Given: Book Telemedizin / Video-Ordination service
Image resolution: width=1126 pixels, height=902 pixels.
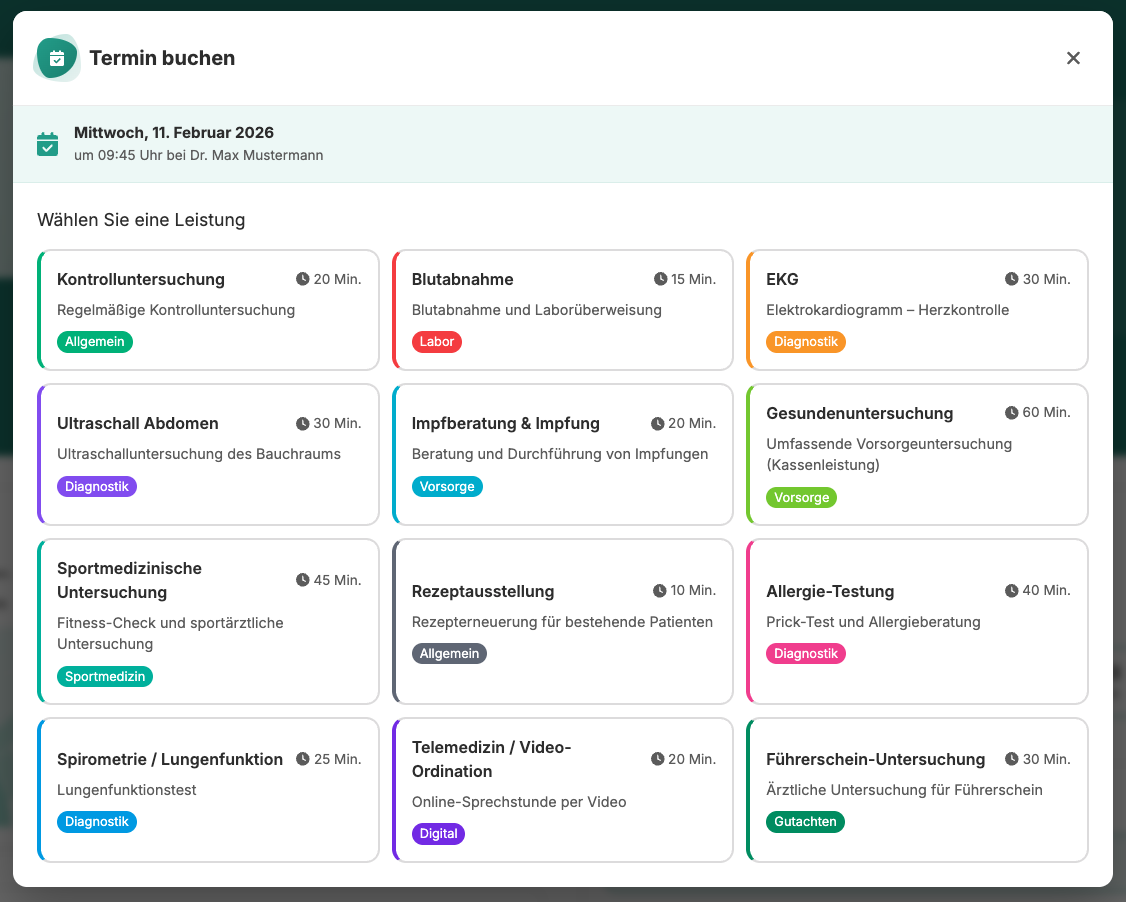Looking at the screenshot, I should point(563,789).
